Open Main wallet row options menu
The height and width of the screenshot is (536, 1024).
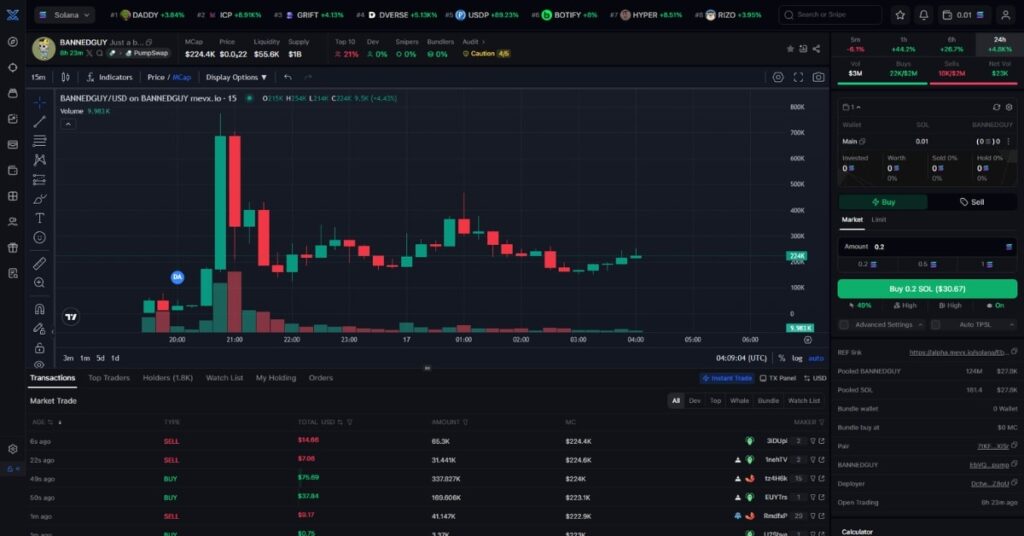pos(1008,141)
